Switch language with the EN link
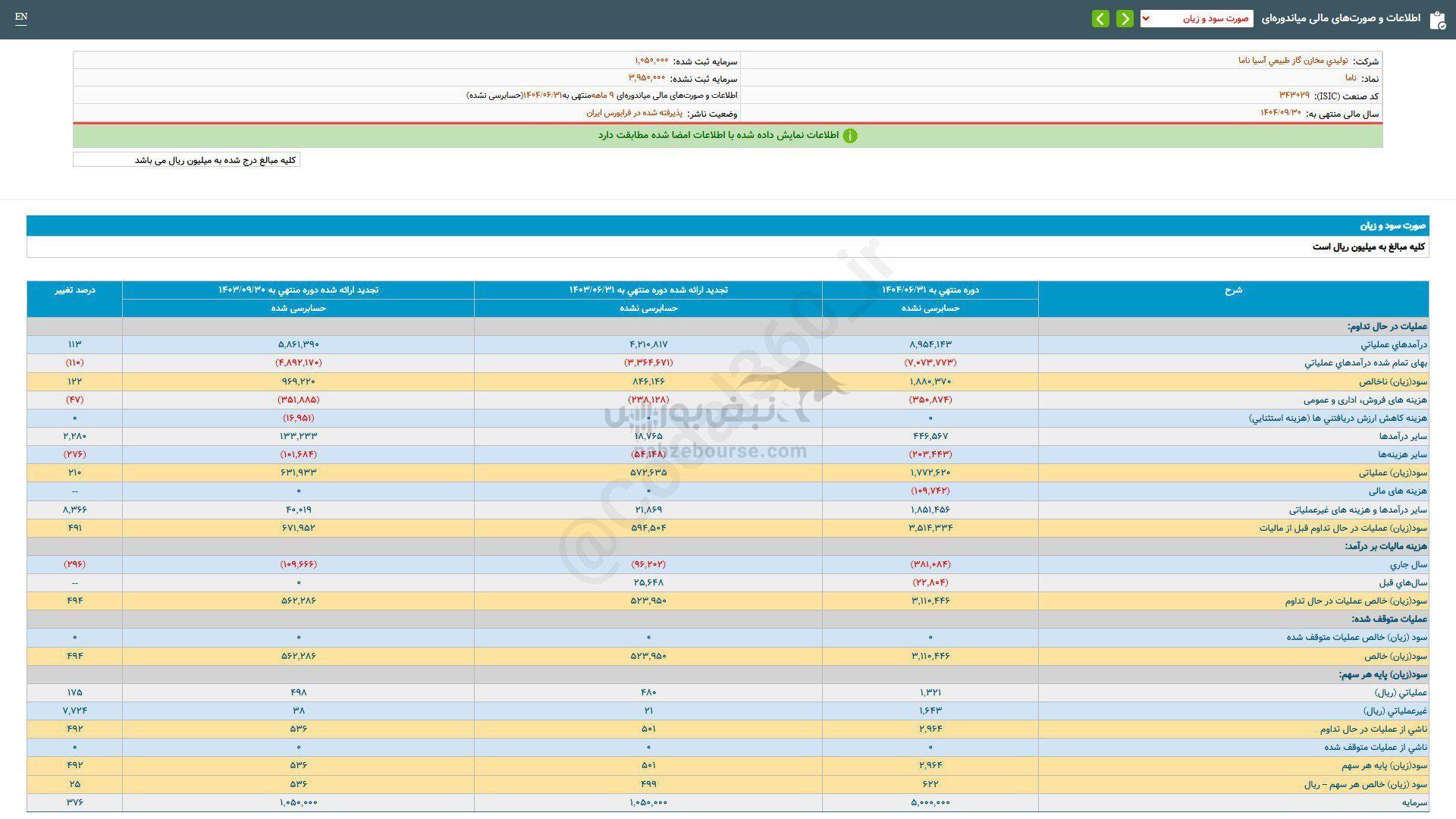Viewport: 1456px width, 819px height. 21,17
